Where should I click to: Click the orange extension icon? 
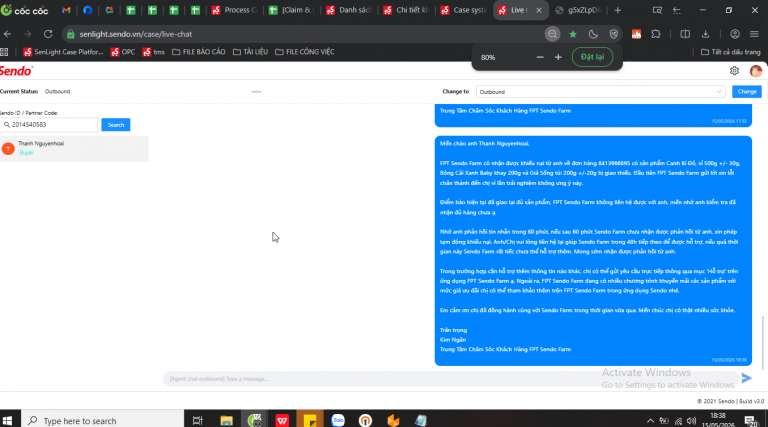pyautogui.click(x=636, y=34)
